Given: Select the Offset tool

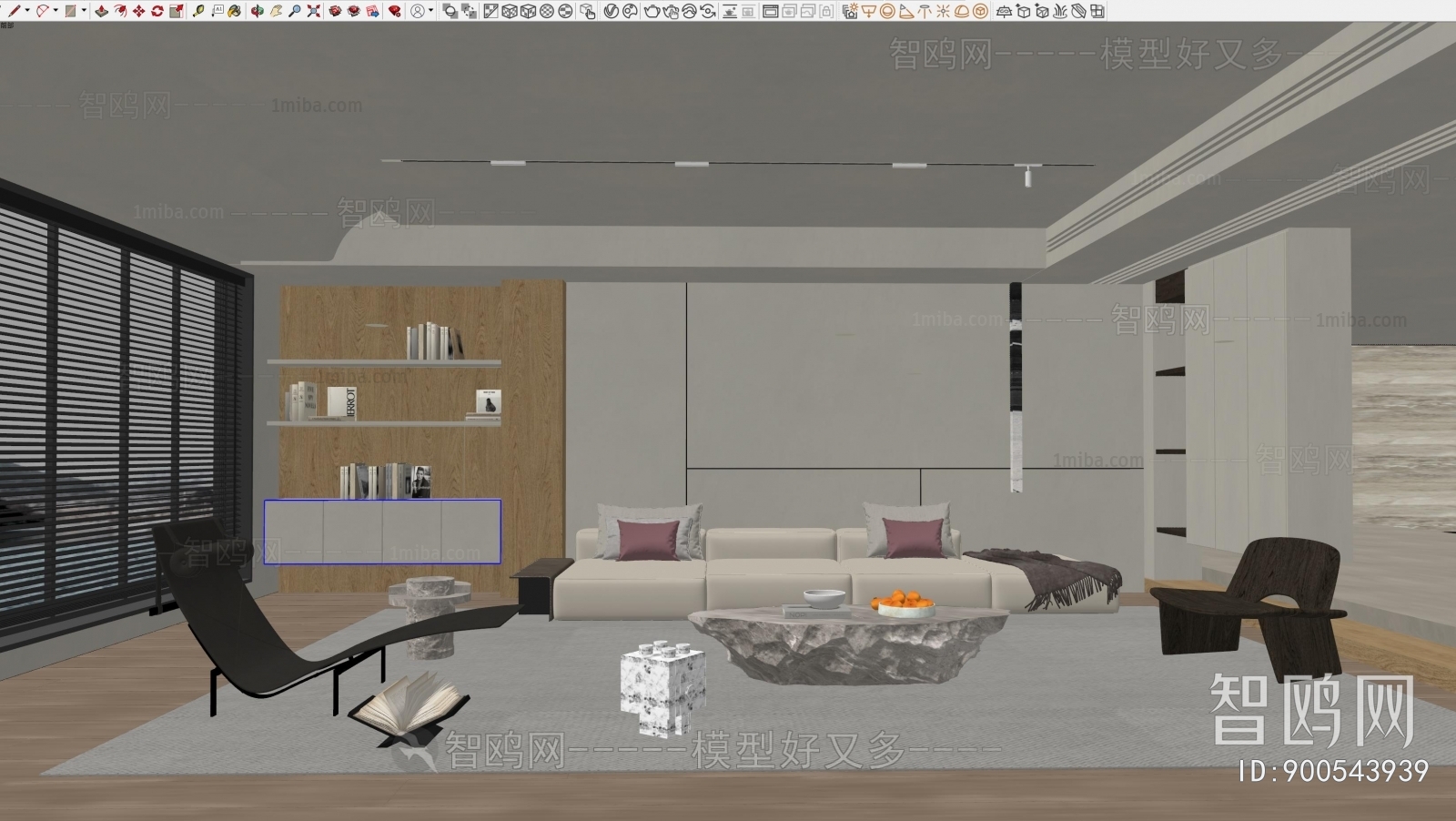Looking at the screenshot, I should point(120,11).
